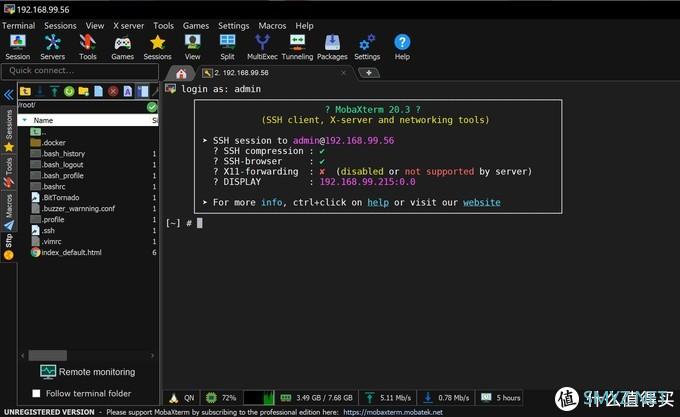Select the .vimrc file

(x=46, y=241)
